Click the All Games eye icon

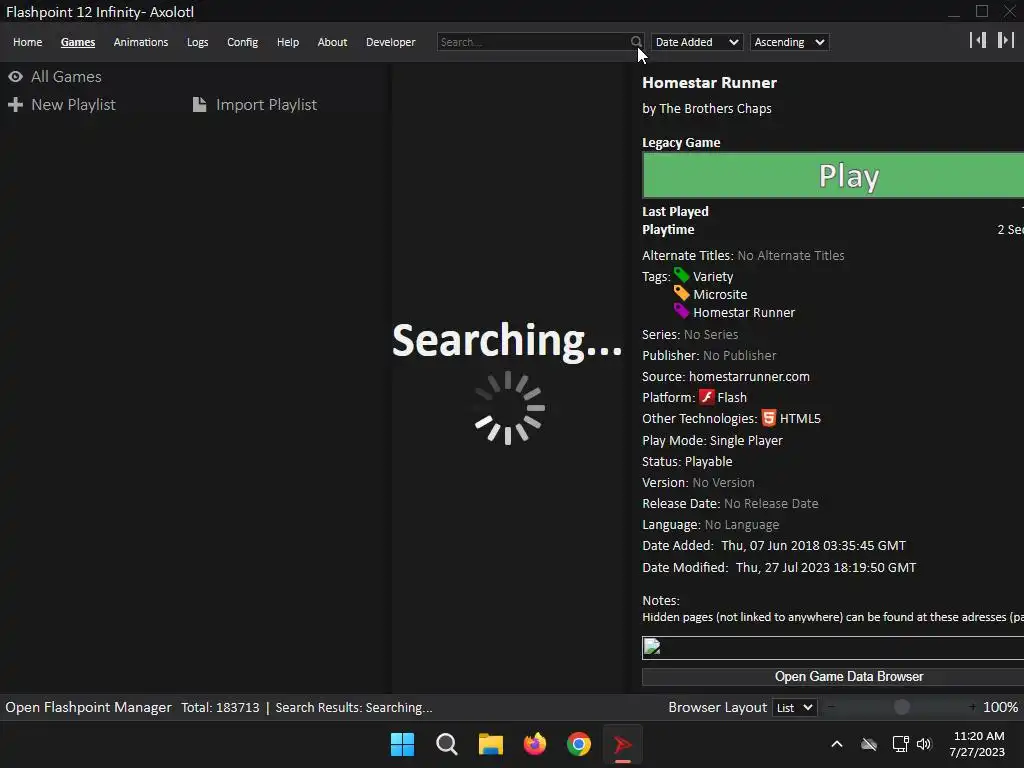[x=16, y=76]
